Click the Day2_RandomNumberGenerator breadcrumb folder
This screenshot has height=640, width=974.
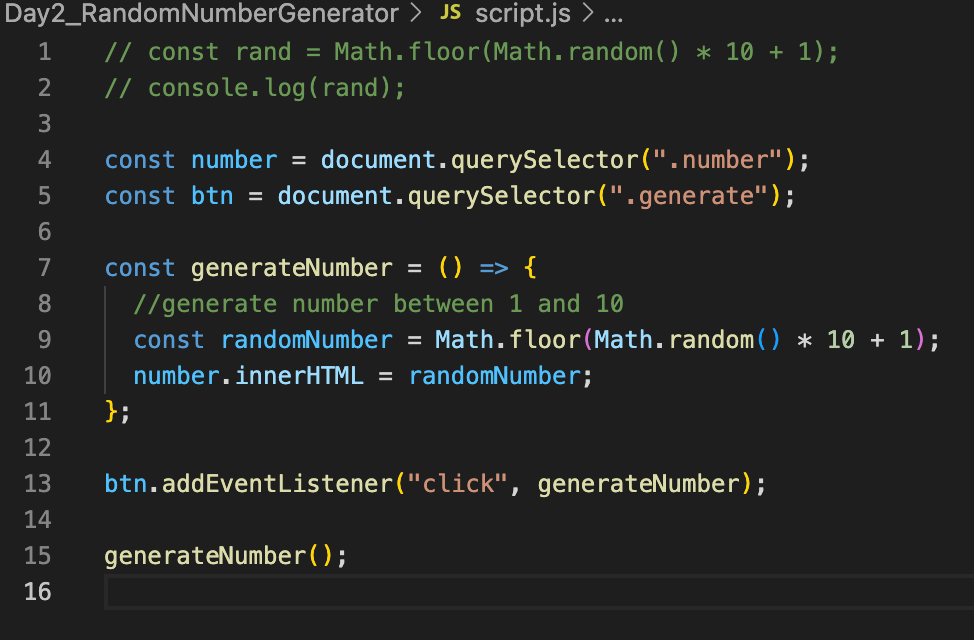(x=201, y=14)
